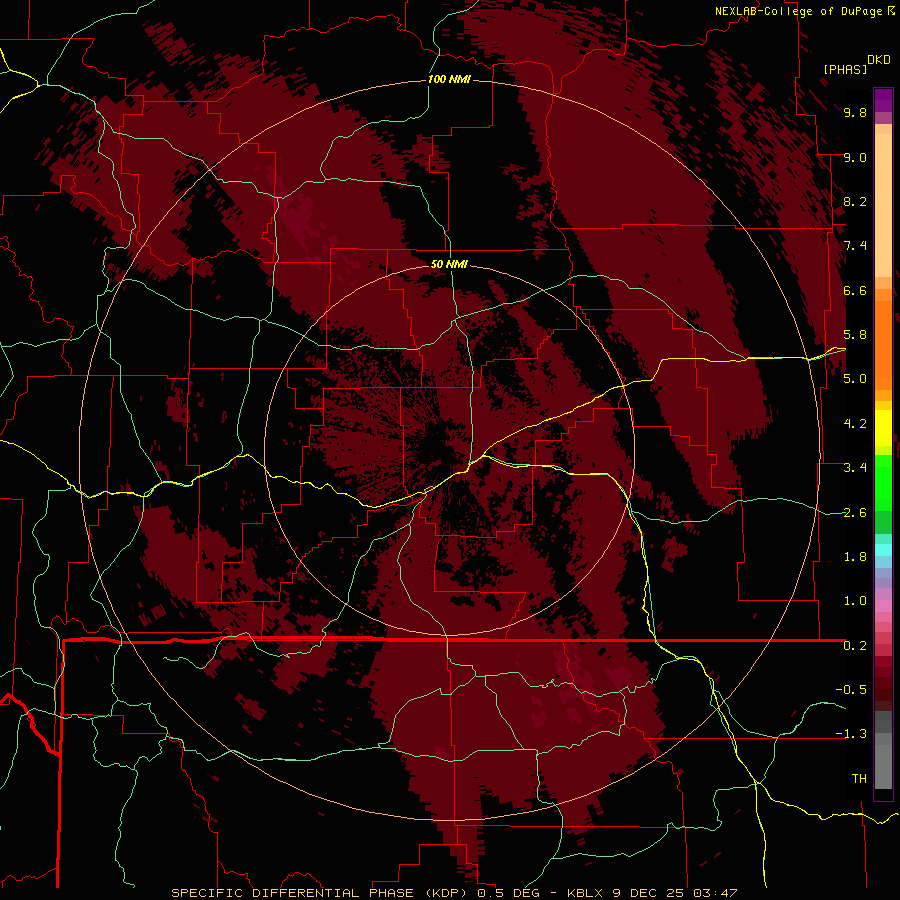900x900 pixels.
Task: Click the 100 NMI range ring label
Action: point(449,79)
